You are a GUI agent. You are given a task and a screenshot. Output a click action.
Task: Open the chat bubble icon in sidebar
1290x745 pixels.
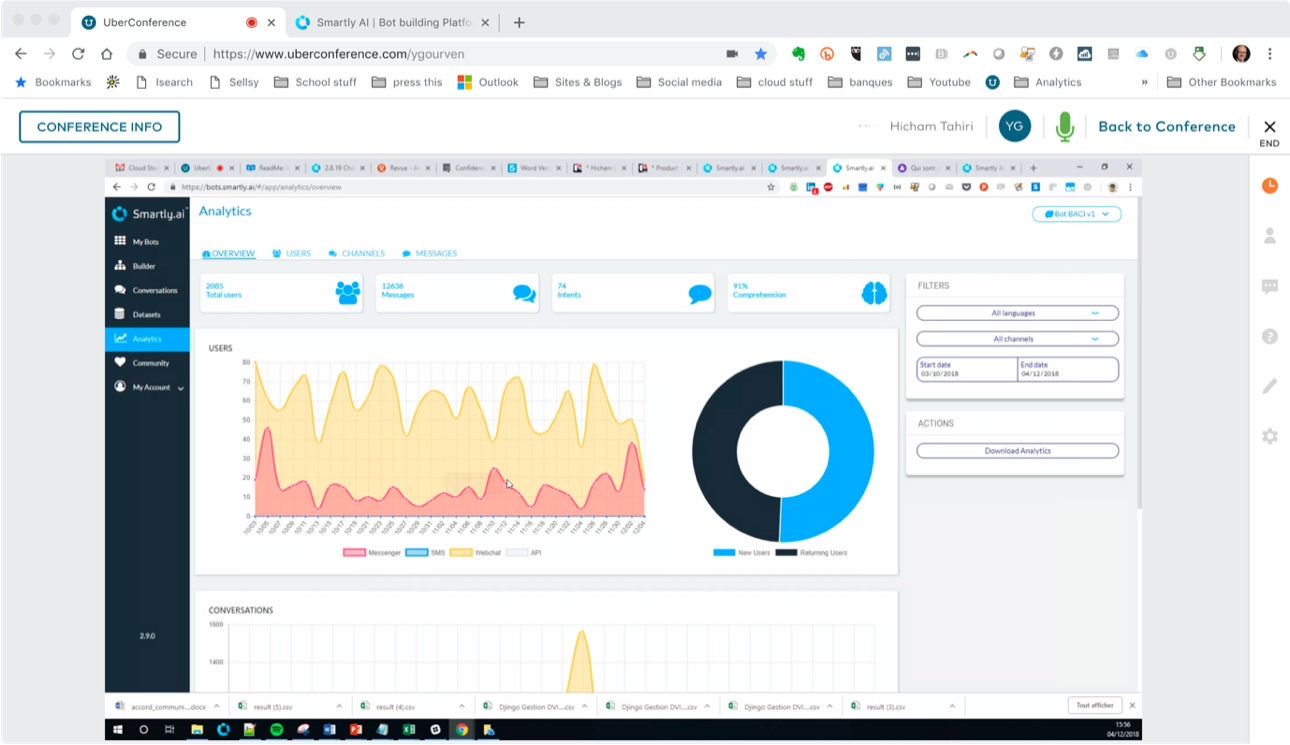point(1269,287)
